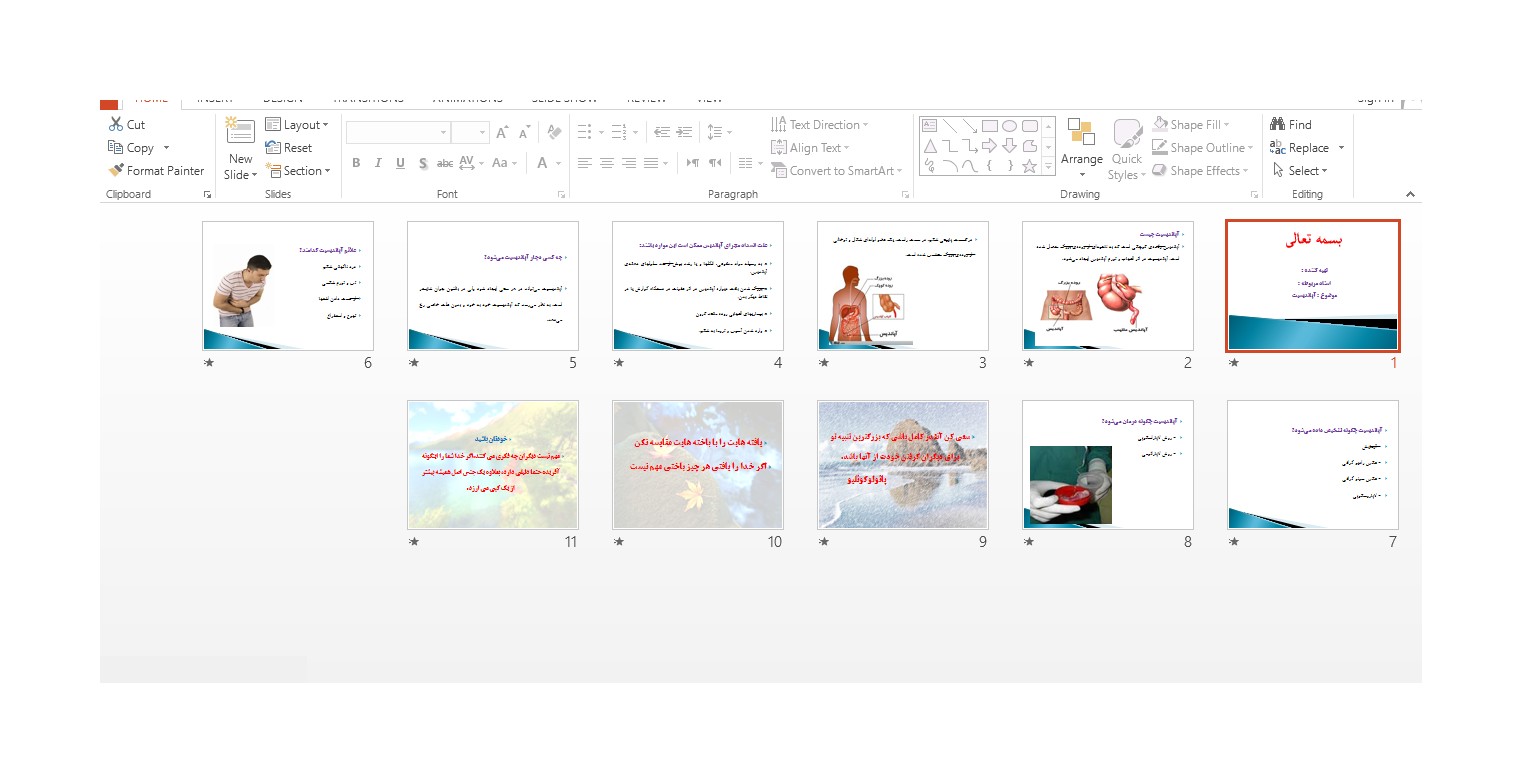This screenshot has height=783, width=1522.
Task: Open the Layout dropdown
Action: pos(297,125)
